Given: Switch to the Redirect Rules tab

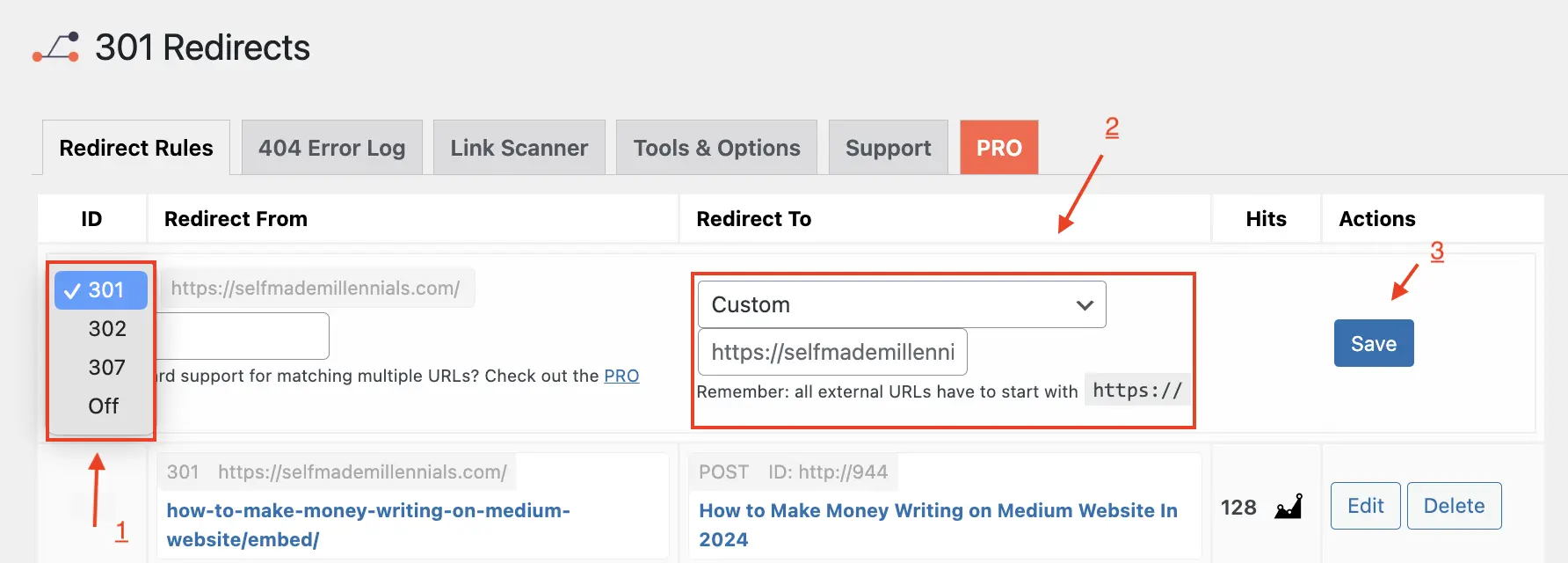Looking at the screenshot, I should pyautogui.click(x=136, y=148).
